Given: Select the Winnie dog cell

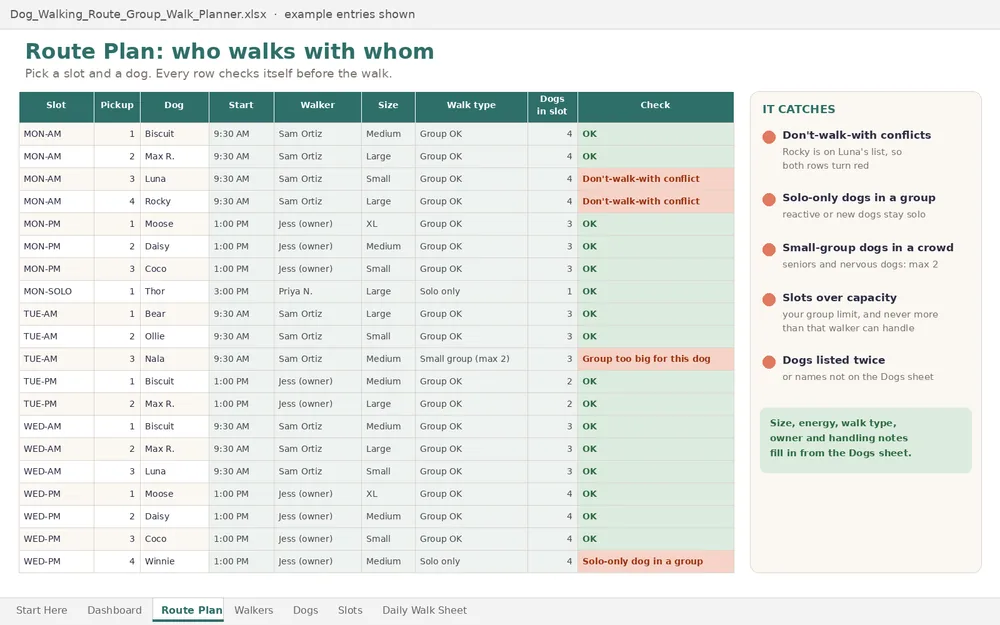Looking at the screenshot, I should 174,561.
